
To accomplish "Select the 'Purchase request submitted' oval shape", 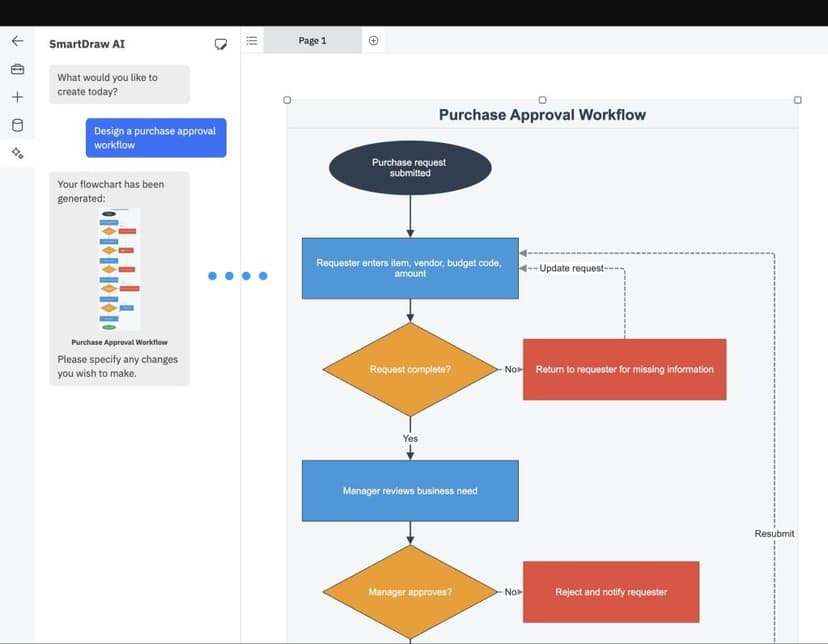I will click(x=410, y=168).
